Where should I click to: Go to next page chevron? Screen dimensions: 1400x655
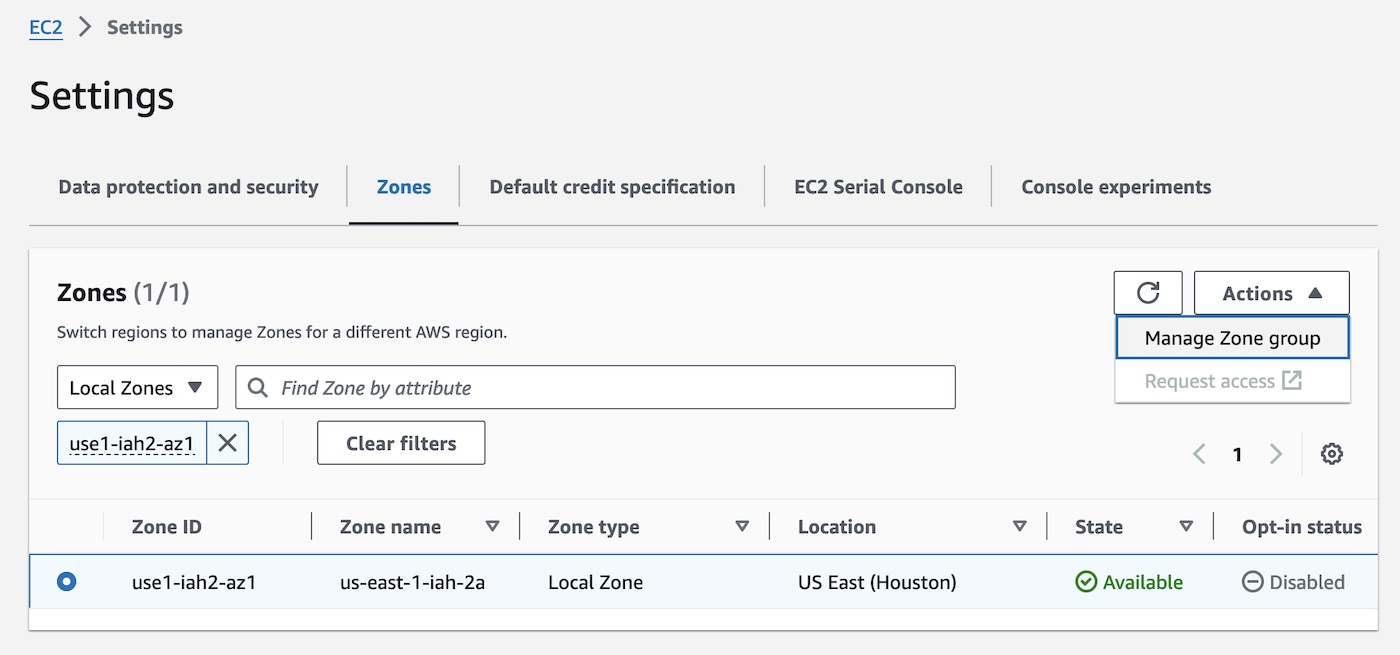pos(1275,454)
